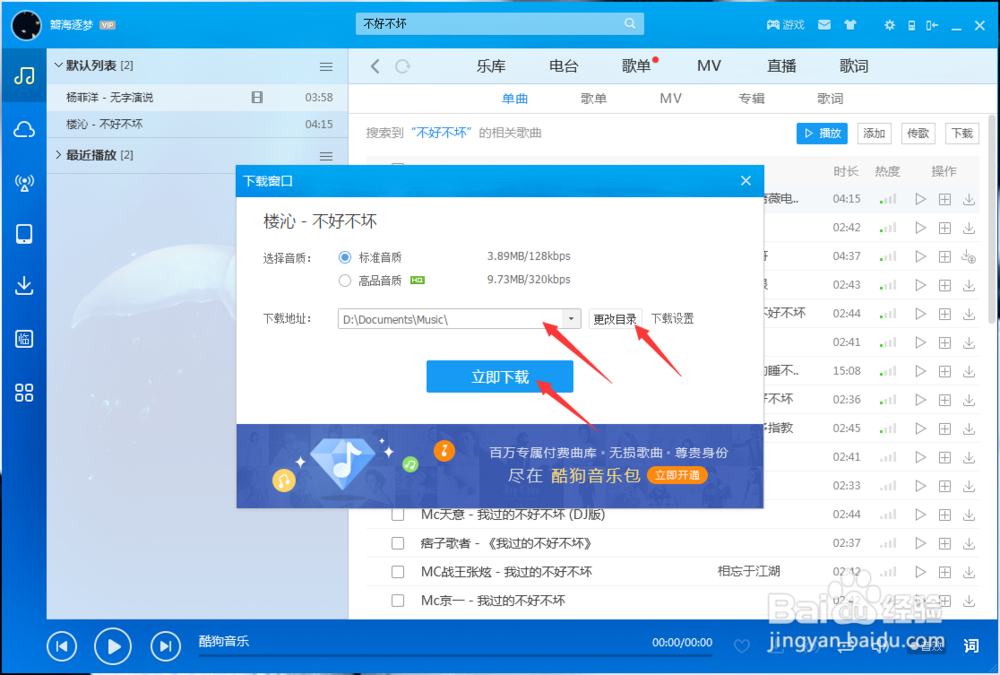Open the cloud music sidebar icon
Screen dimensions: 1000x675
24,130
